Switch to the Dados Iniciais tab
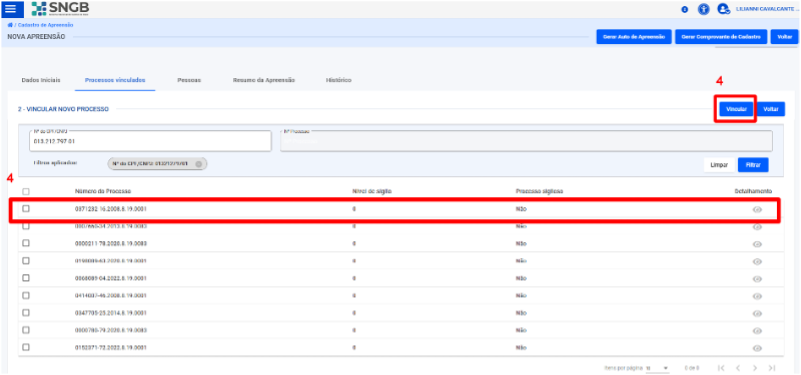Screen dimensions: 801x375 (41, 80)
